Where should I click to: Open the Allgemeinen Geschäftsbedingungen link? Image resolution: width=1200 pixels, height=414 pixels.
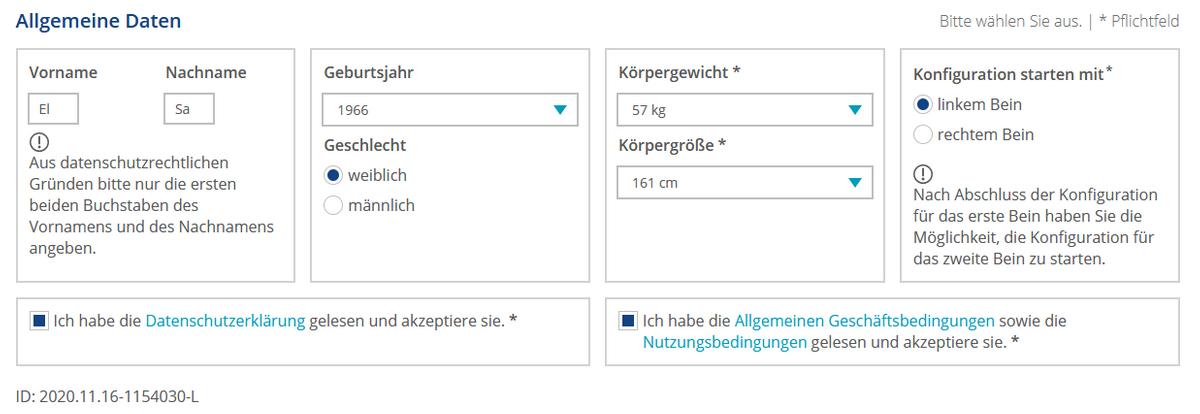(x=864, y=321)
